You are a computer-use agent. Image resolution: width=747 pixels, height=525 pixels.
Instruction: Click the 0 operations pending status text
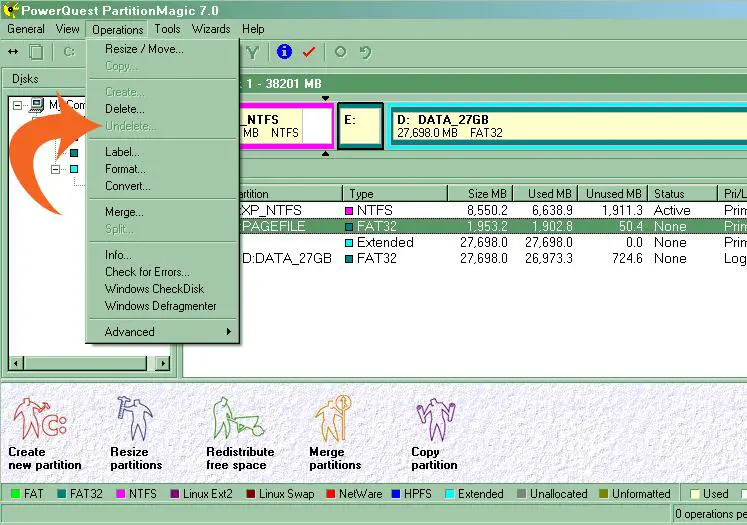pos(710,514)
